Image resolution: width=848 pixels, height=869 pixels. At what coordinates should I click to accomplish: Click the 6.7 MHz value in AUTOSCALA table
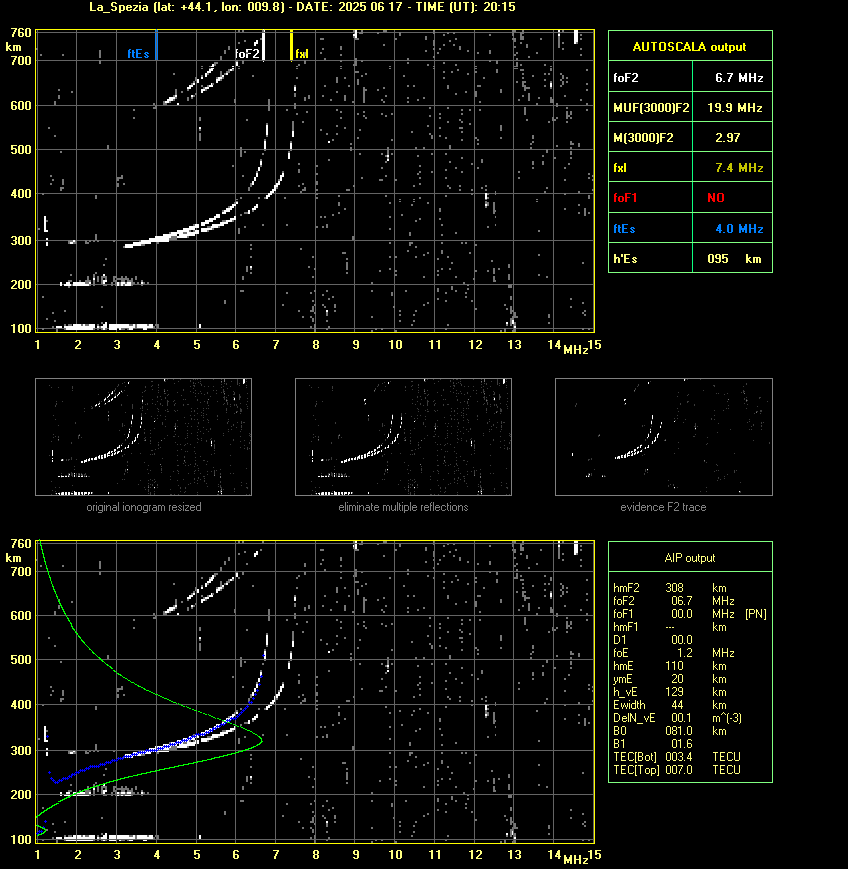tap(739, 78)
